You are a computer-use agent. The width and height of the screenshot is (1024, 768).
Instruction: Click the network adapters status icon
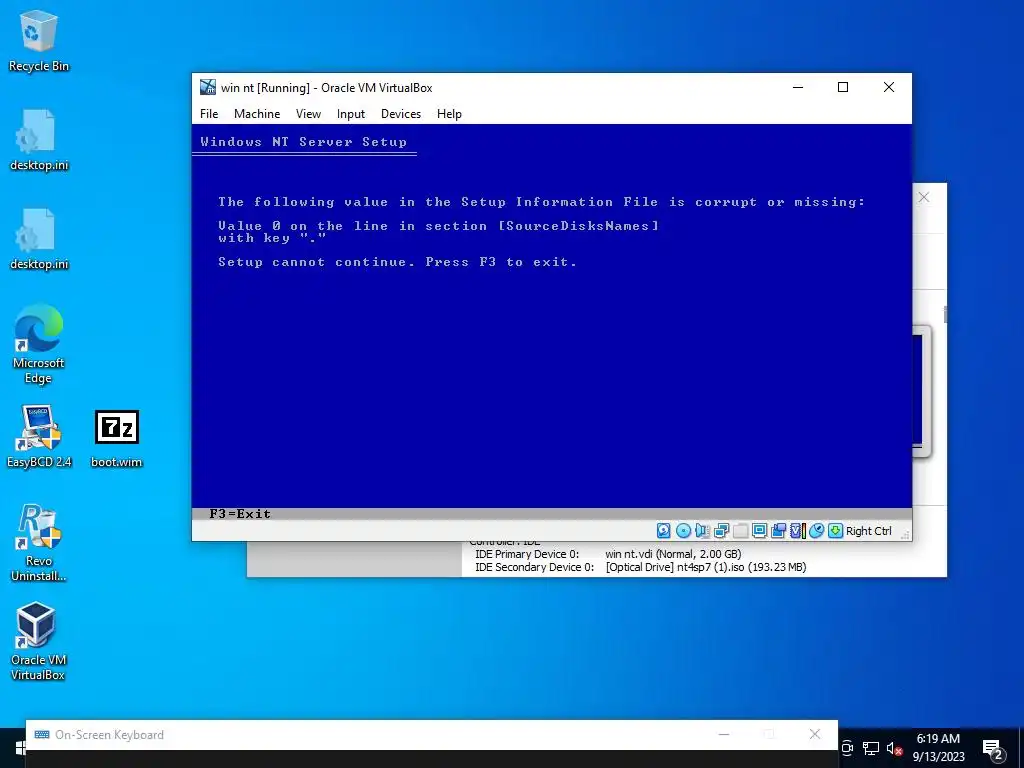pyautogui.click(x=721, y=531)
